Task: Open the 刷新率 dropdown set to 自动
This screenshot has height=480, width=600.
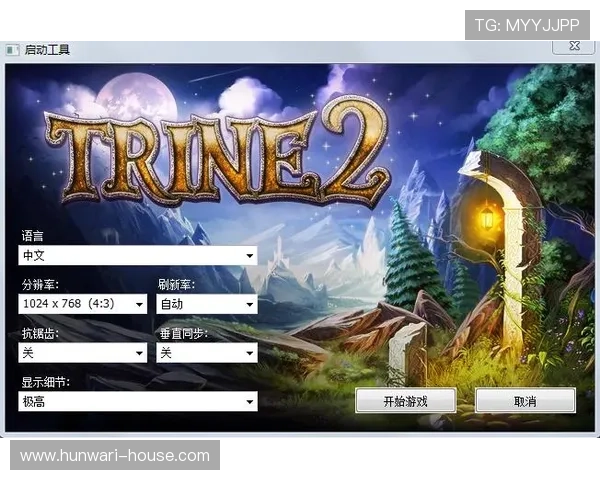Action: click(207, 304)
